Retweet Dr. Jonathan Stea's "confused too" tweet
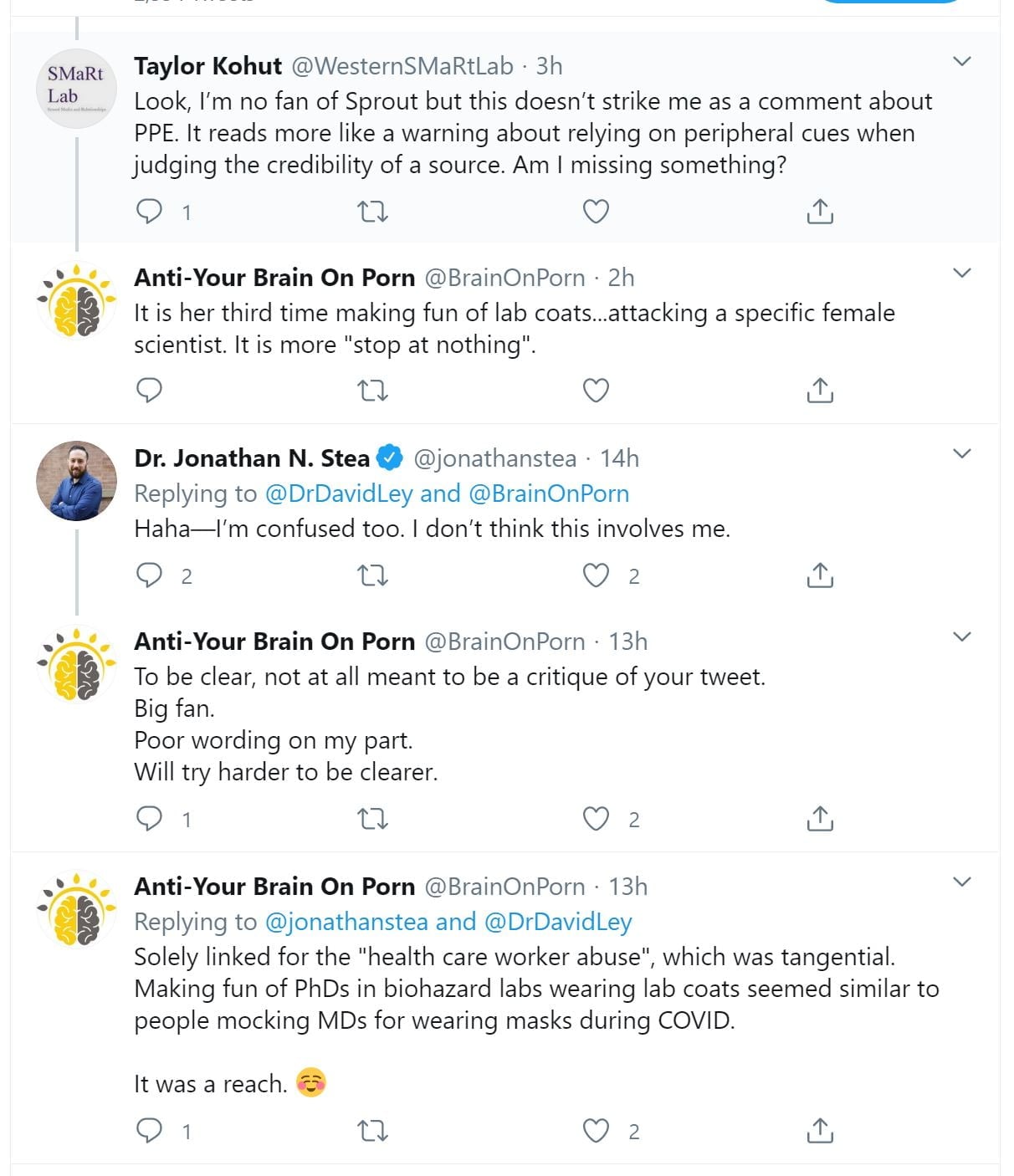Image resolution: width=1014 pixels, height=1176 pixels. (x=372, y=575)
